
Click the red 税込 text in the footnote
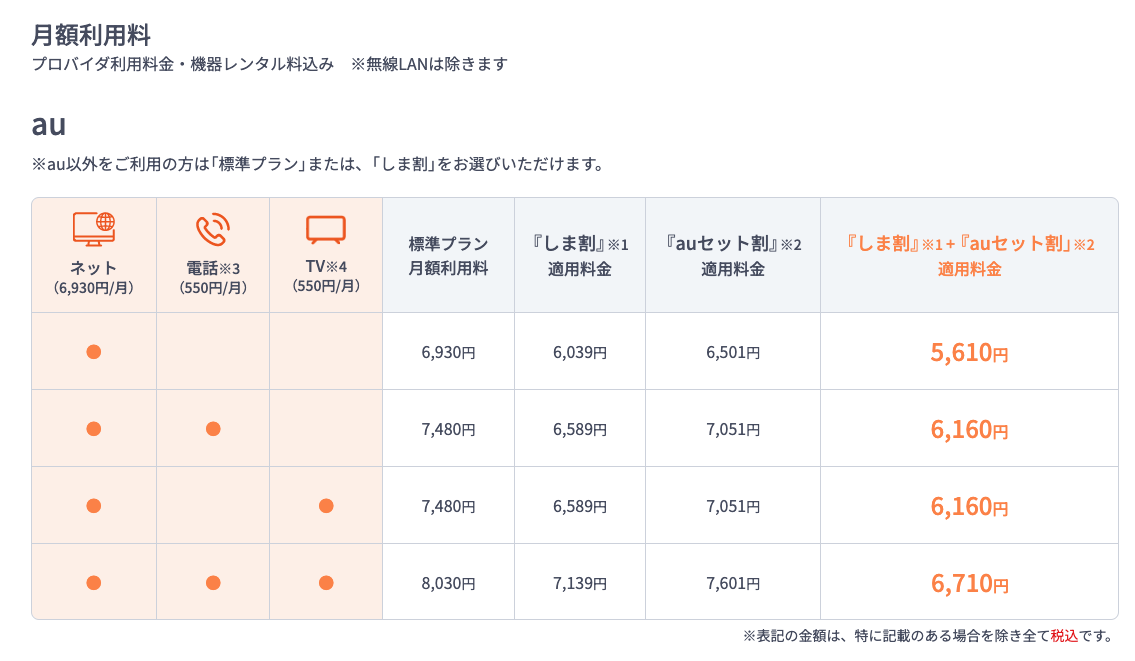click(x=1065, y=636)
